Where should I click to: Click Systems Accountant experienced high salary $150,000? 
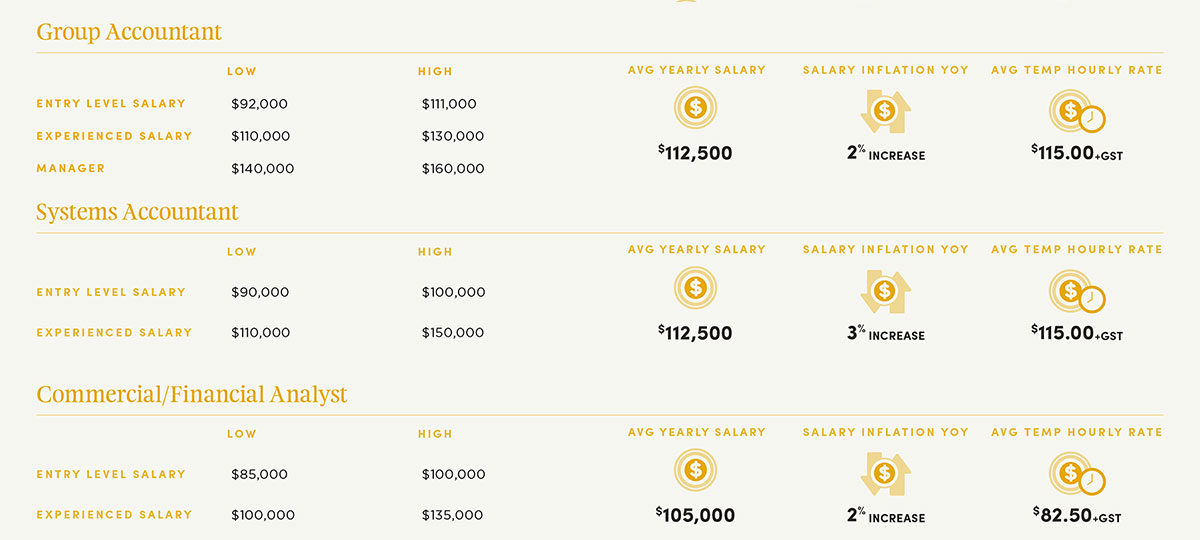[x=453, y=333]
